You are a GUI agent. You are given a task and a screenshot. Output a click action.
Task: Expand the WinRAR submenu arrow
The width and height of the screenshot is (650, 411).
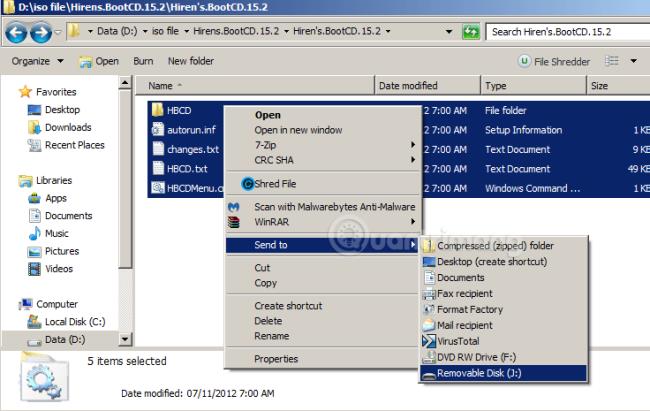coord(414,221)
